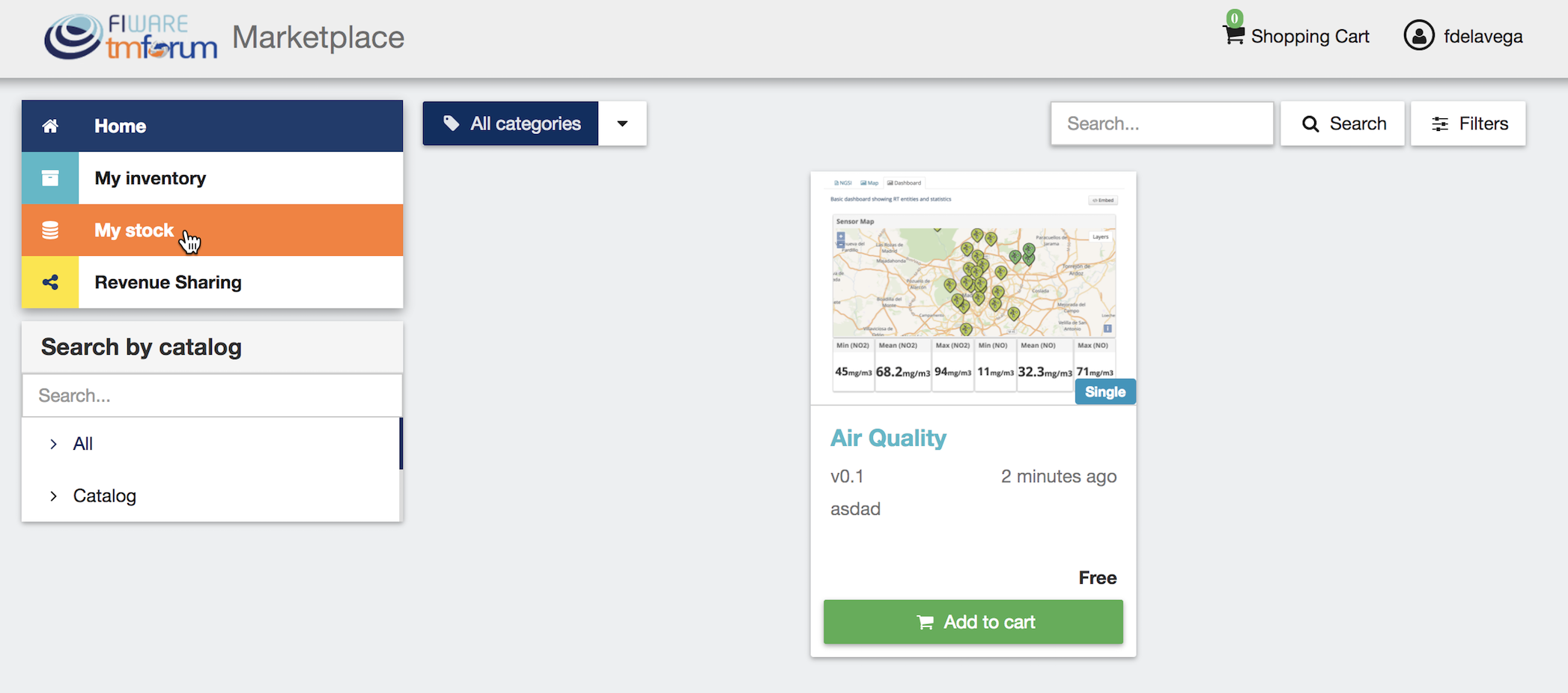The image size is (1568, 693).
Task: Open Revenue Sharing menu item
Action: [213, 282]
